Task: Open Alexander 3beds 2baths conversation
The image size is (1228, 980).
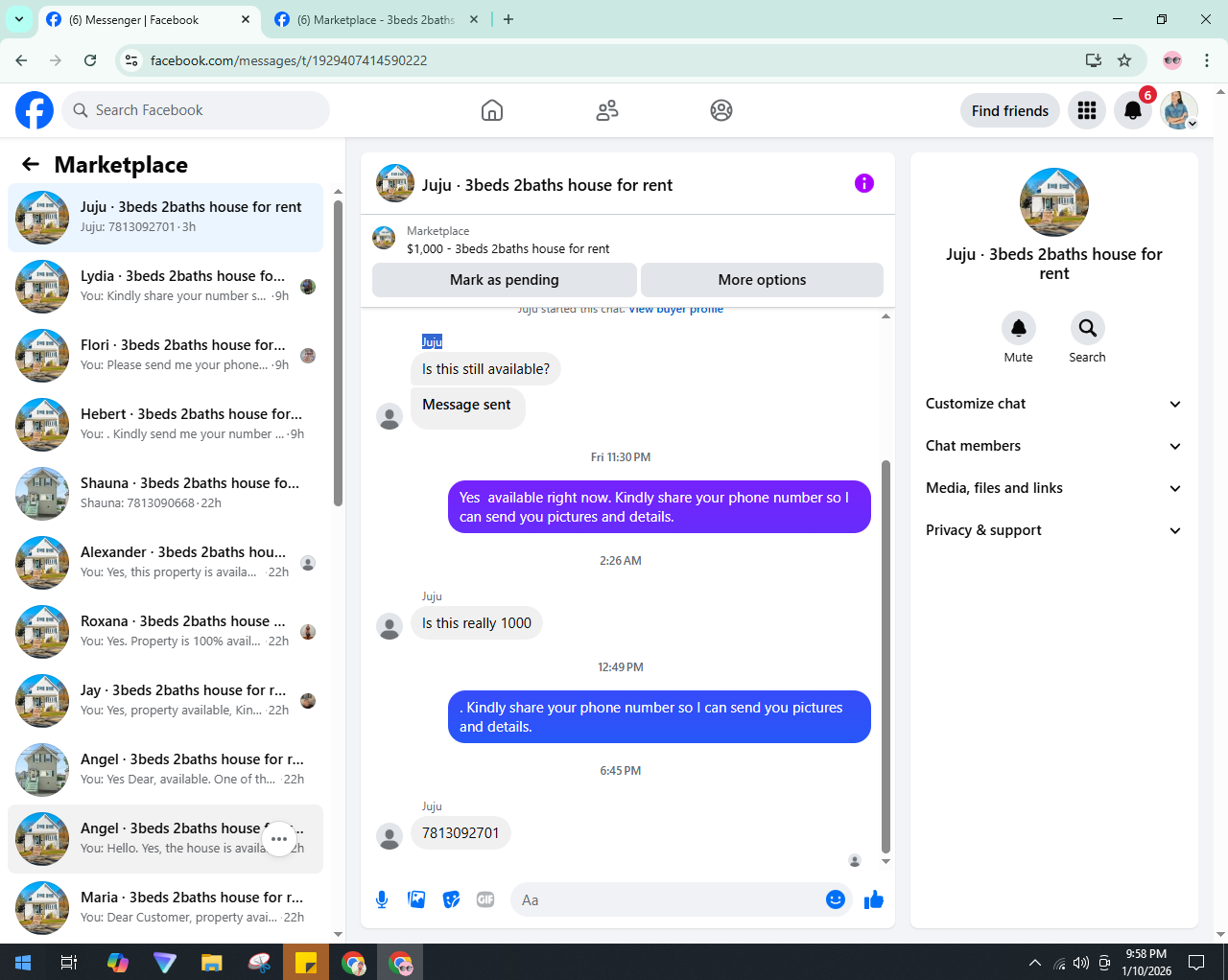Action: point(165,563)
